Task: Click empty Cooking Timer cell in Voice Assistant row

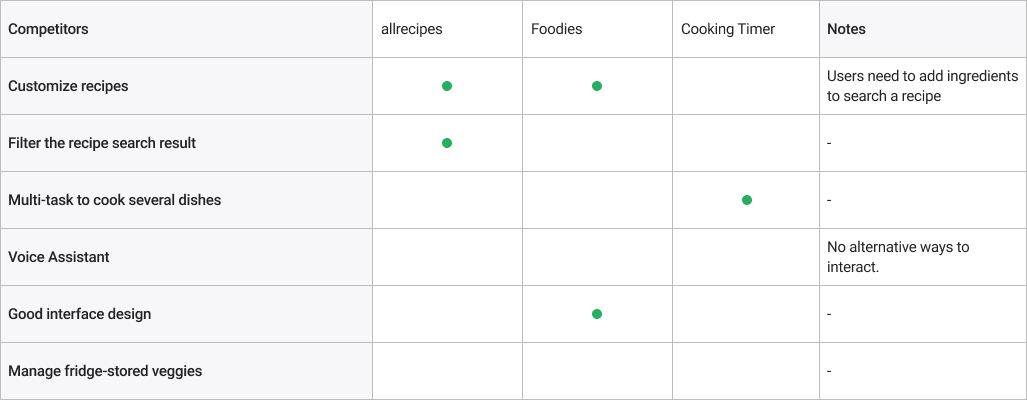Action: click(x=747, y=257)
